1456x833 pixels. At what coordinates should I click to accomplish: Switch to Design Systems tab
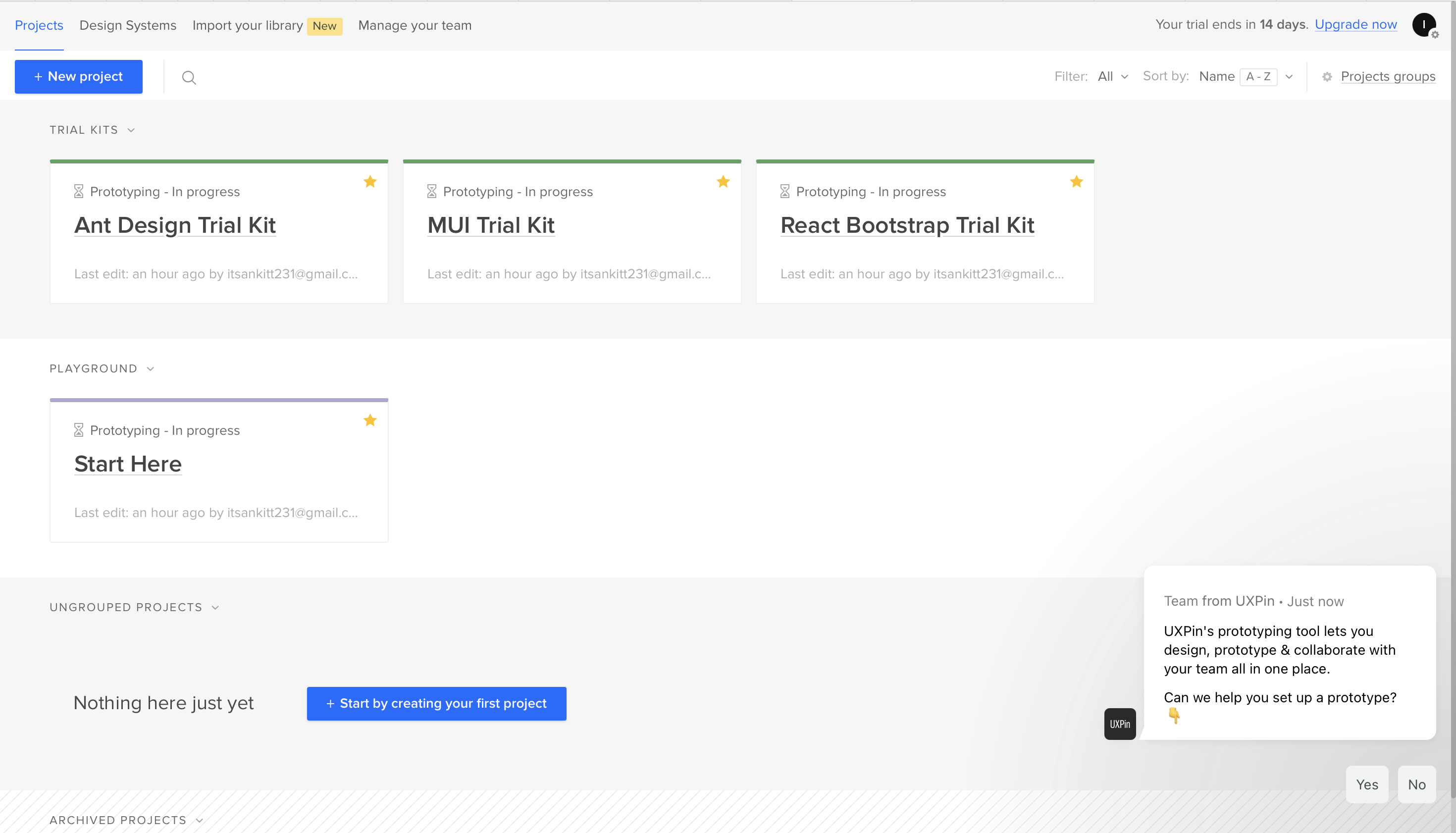tap(128, 25)
